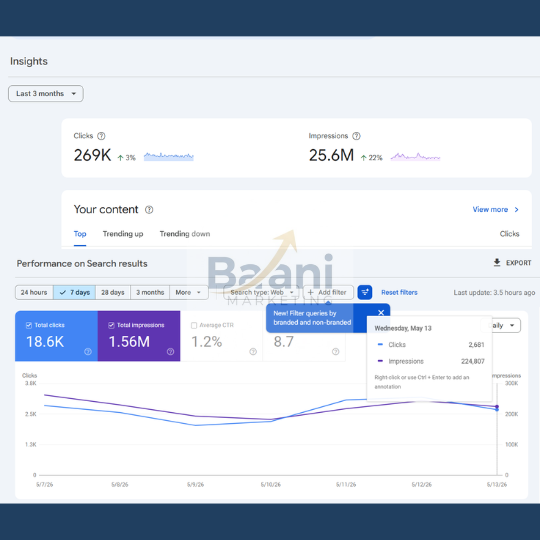540x540 pixels.
Task: Click the Total impressions 1.56M card
Action: point(139,336)
